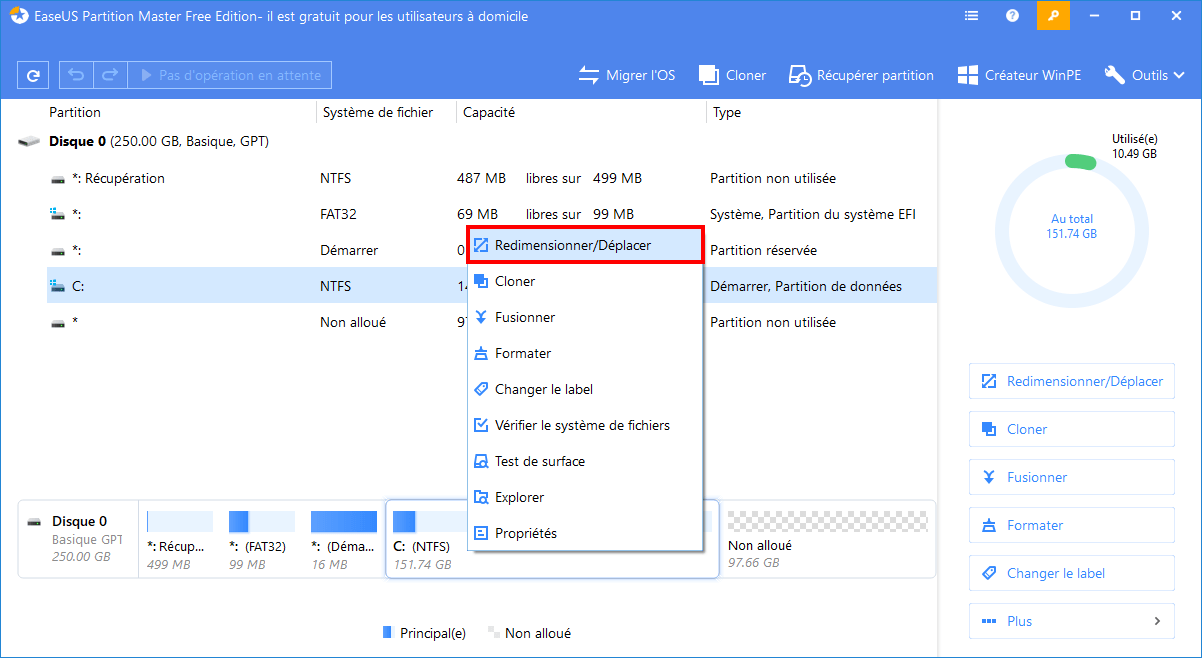
Task: Open Créateur WinPE
Action: 1019,75
